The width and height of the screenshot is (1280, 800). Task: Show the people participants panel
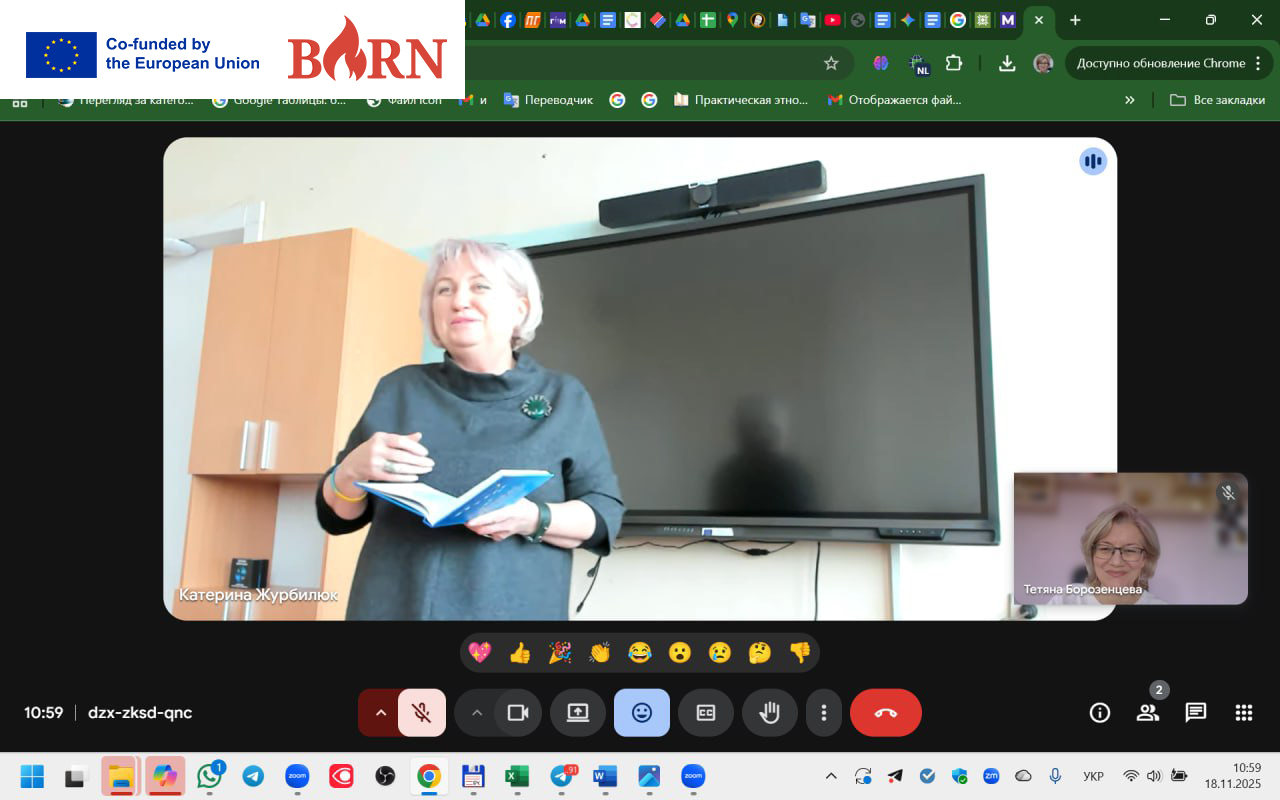point(1147,713)
